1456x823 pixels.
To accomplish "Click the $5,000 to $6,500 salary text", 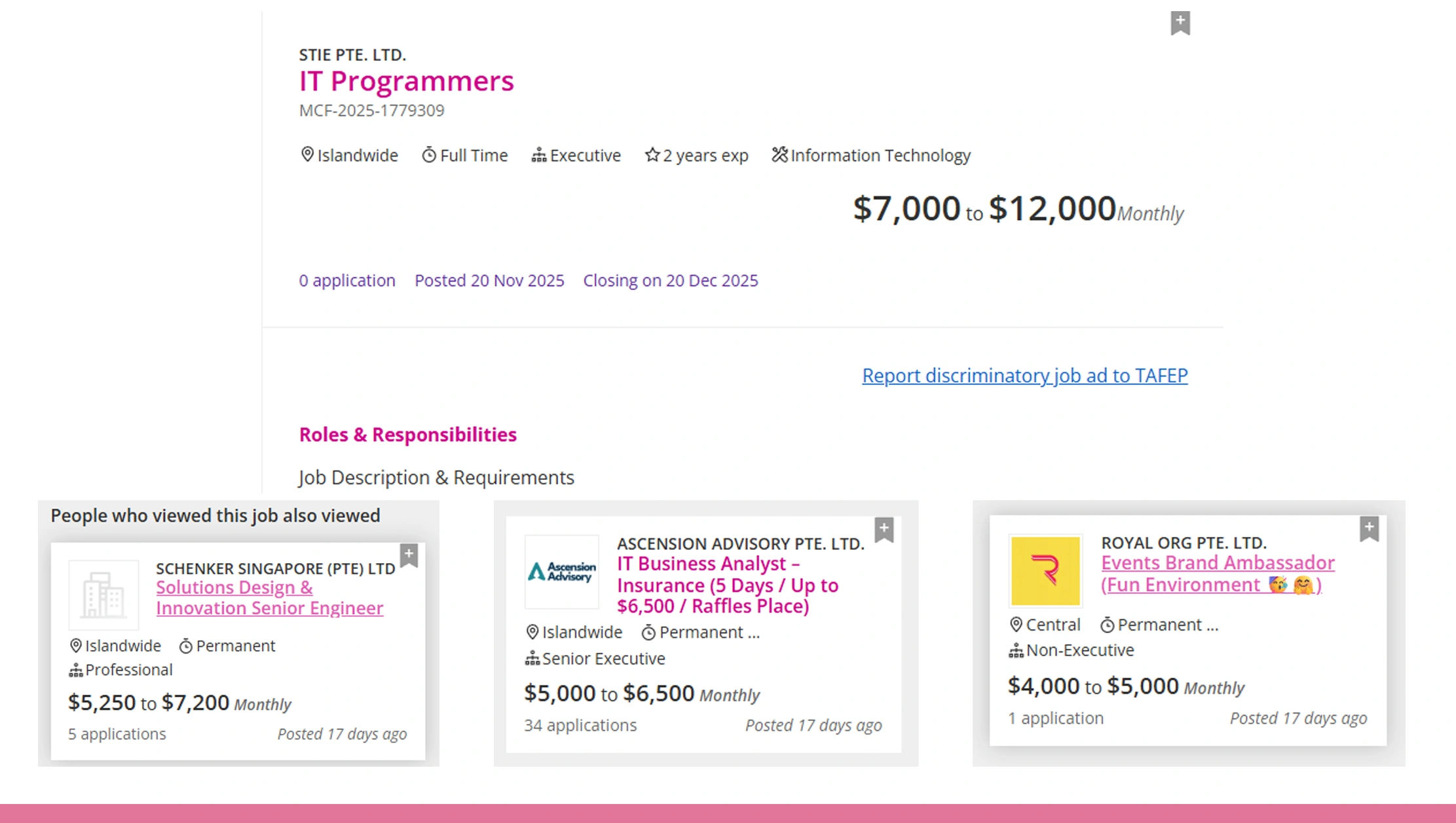I will point(608,693).
